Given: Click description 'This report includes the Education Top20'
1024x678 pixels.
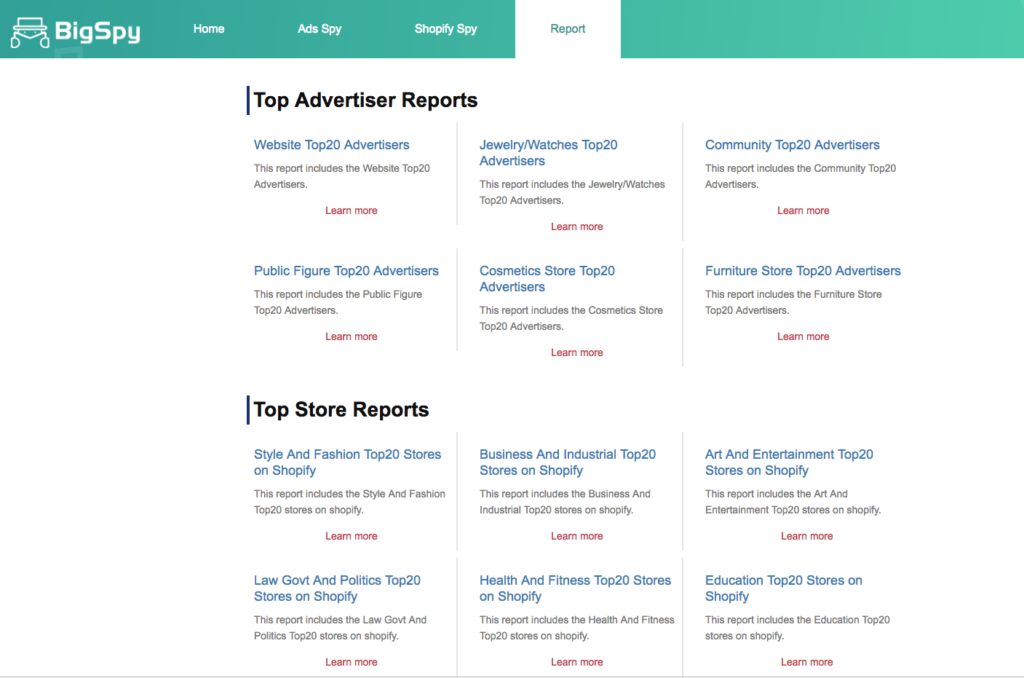Looking at the screenshot, I should pyautogui.click(x=797, y=628).
